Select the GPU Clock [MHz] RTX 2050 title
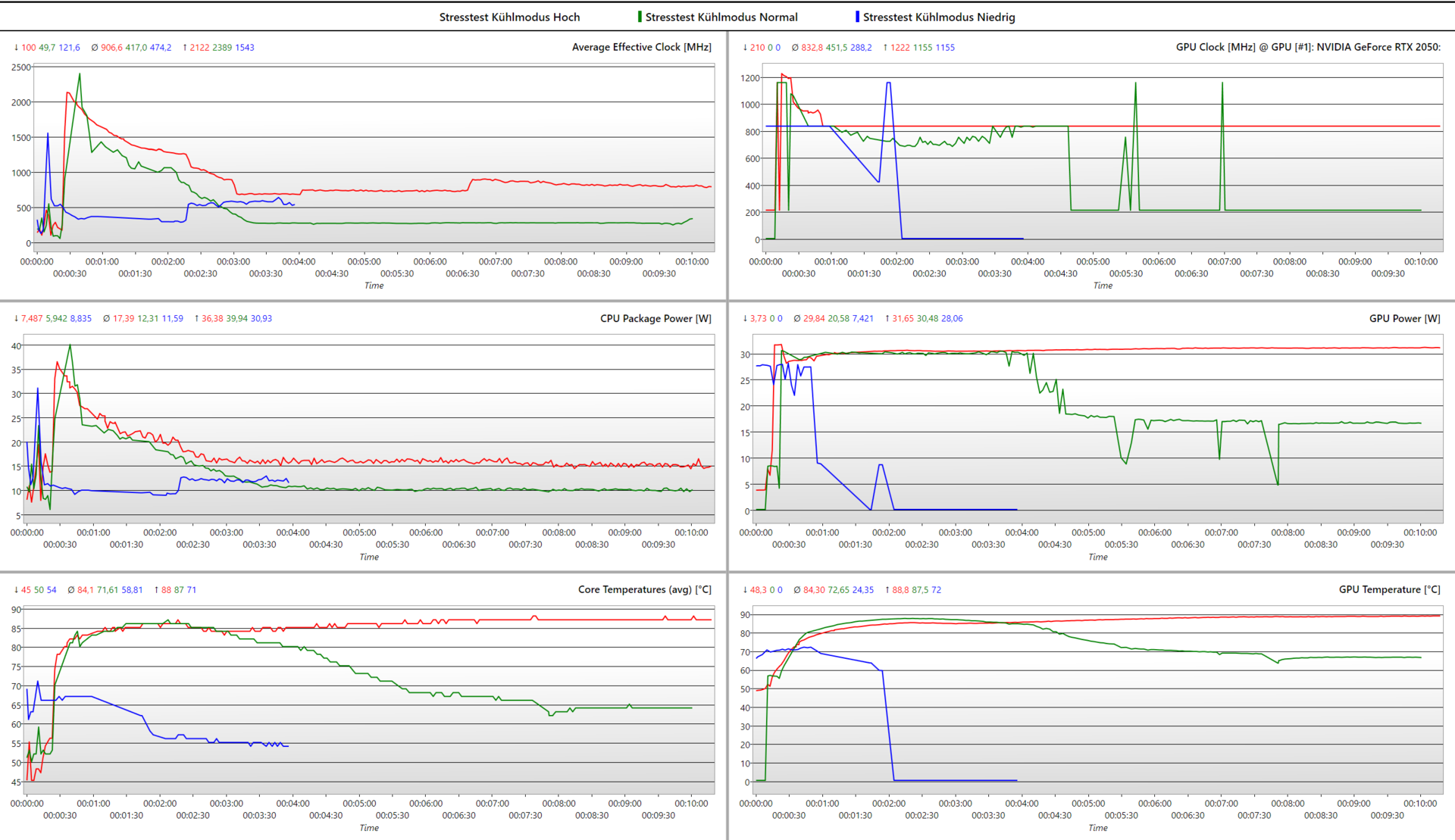This screenshot has width=1455, height=840. [1307, 47]
